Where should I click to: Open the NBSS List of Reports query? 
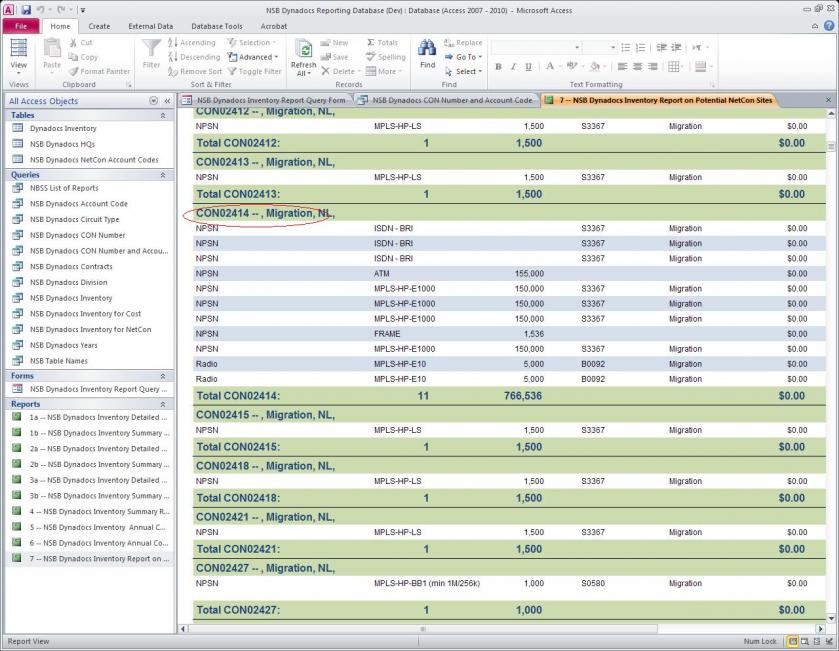pyautogui.click(x=64, y=188)
